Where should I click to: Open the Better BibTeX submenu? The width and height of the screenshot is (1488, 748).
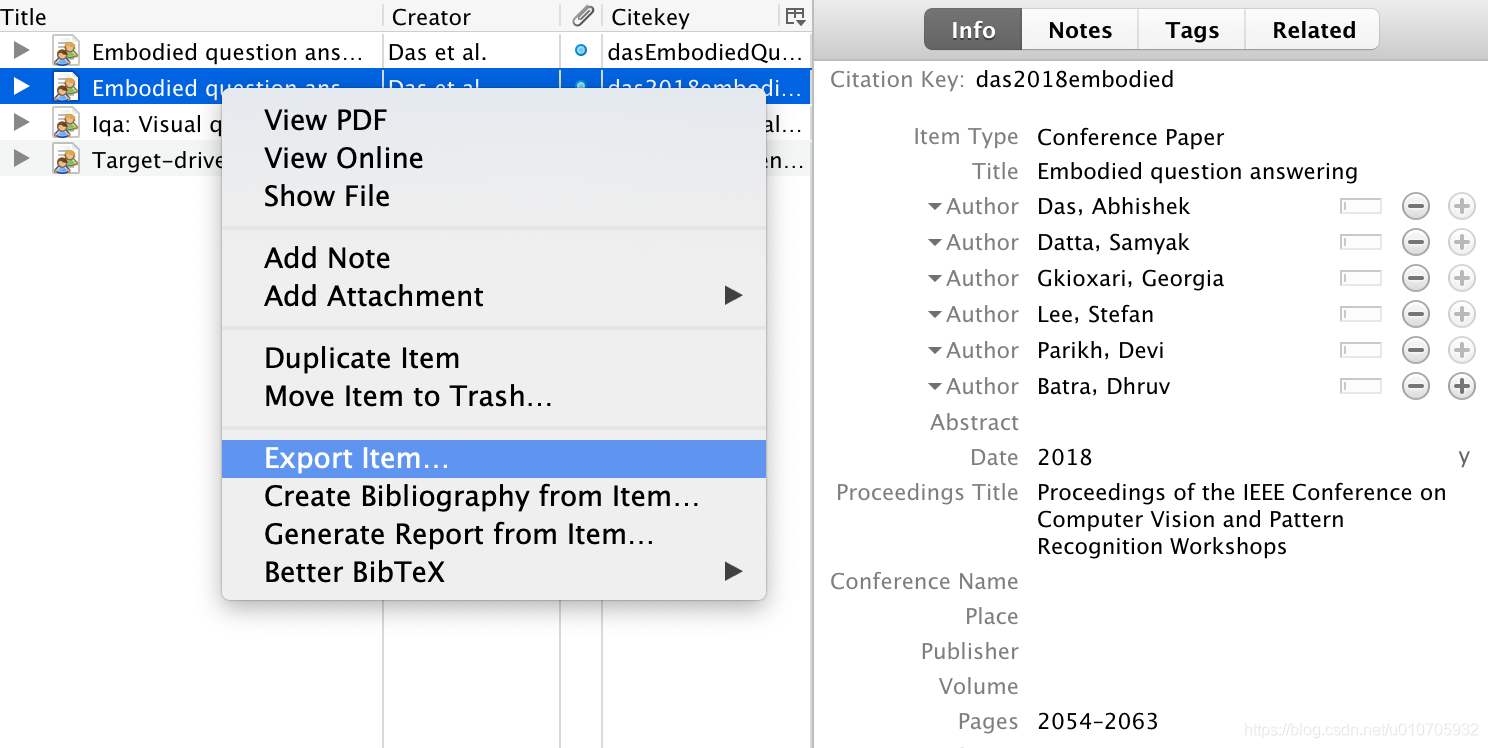493,572
